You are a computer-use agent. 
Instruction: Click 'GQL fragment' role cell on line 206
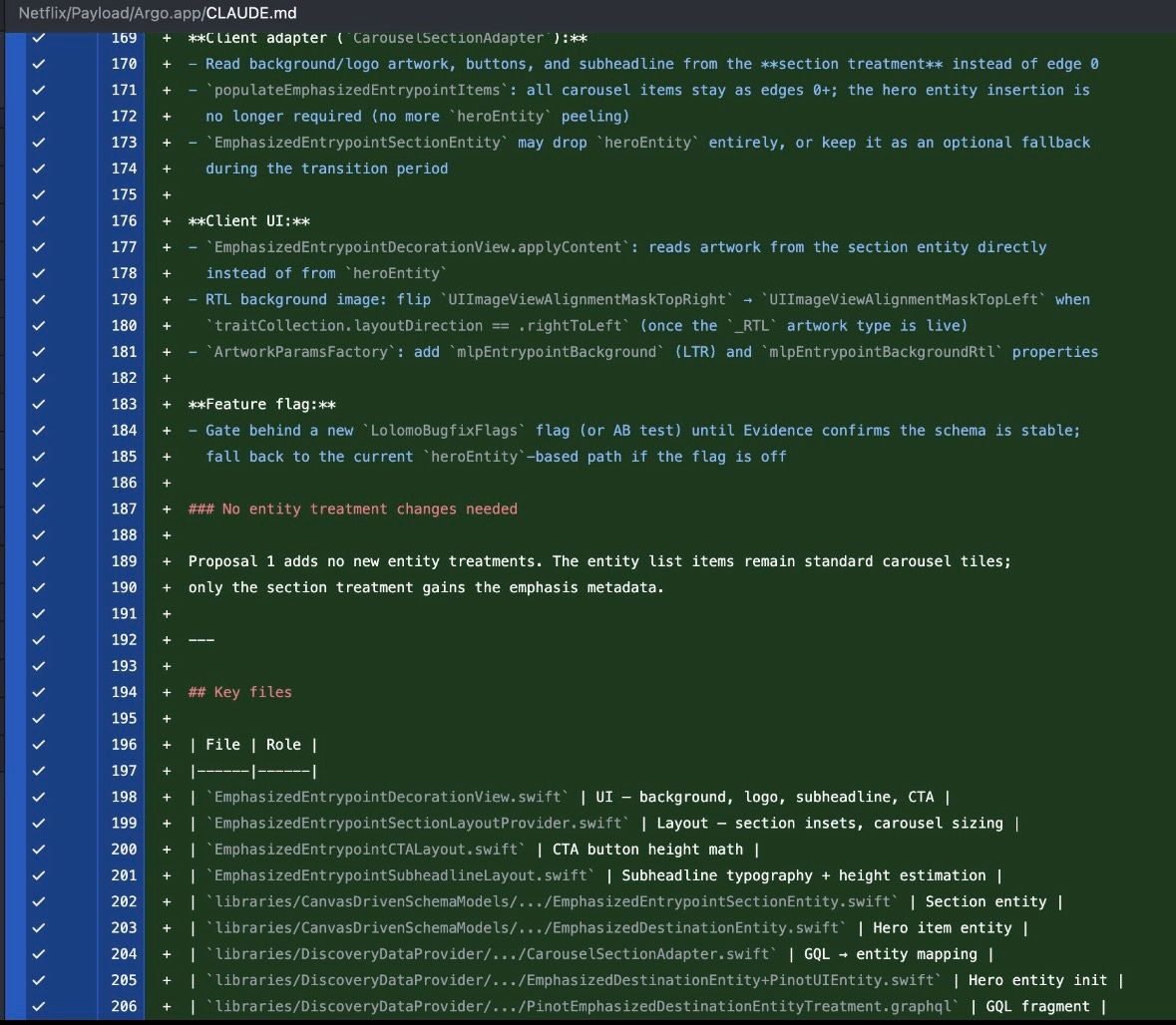tap(1037, 1006)
